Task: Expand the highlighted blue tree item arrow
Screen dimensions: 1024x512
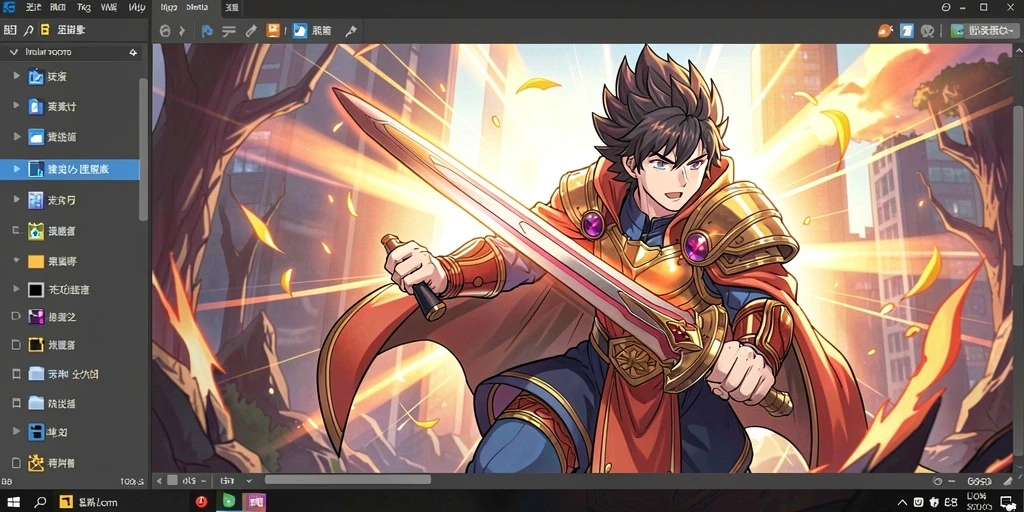Action: click(x=16, y=169)
